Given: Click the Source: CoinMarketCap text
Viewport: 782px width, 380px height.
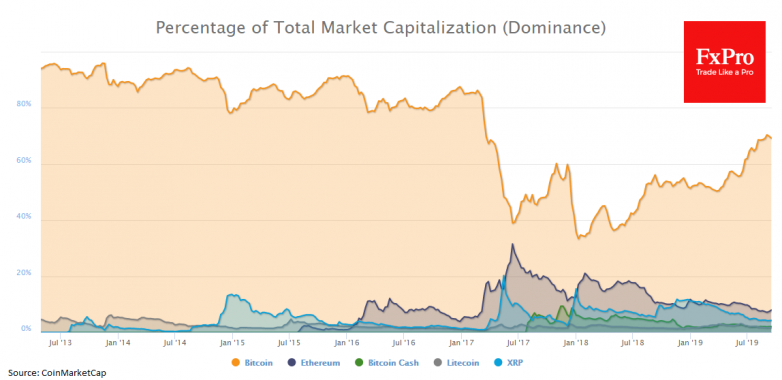Looking at the screenshot, I should [x=57, y=373].
